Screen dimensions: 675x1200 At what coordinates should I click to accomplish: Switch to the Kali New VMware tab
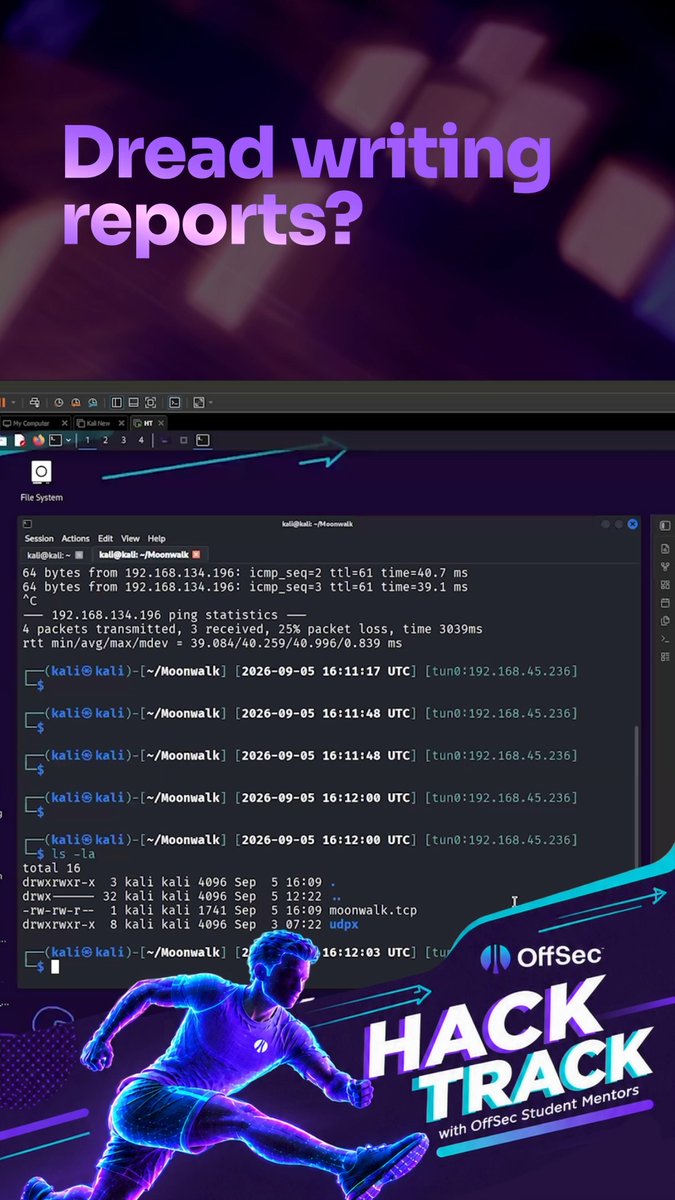(x=98, y=423)
